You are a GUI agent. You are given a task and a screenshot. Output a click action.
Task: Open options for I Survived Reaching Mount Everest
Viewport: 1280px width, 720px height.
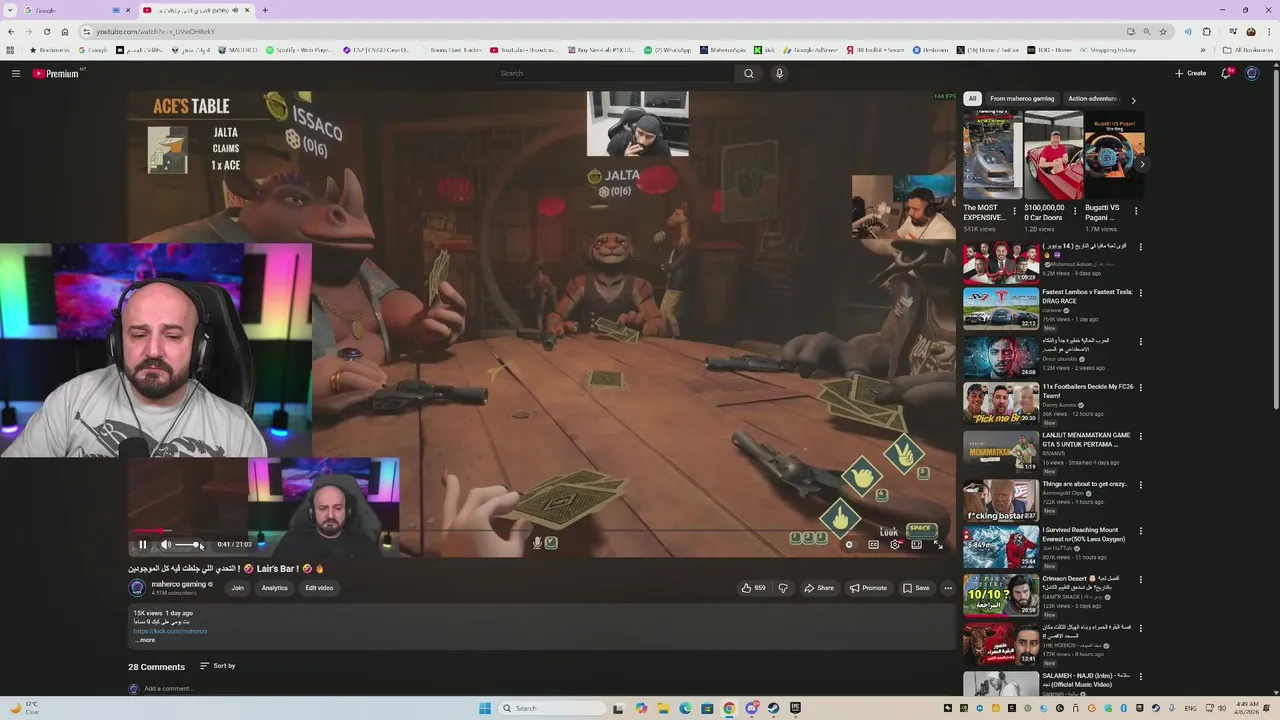click(x=1140, y=531)
